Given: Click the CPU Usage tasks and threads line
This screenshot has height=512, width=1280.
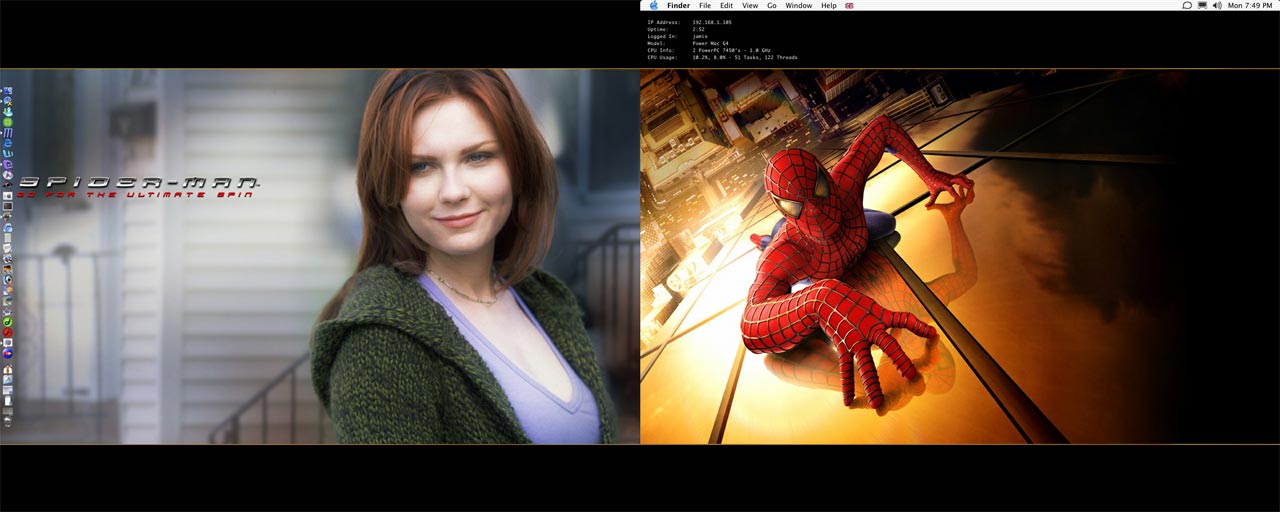Looking at the screenshot, I should click(722, 57).
